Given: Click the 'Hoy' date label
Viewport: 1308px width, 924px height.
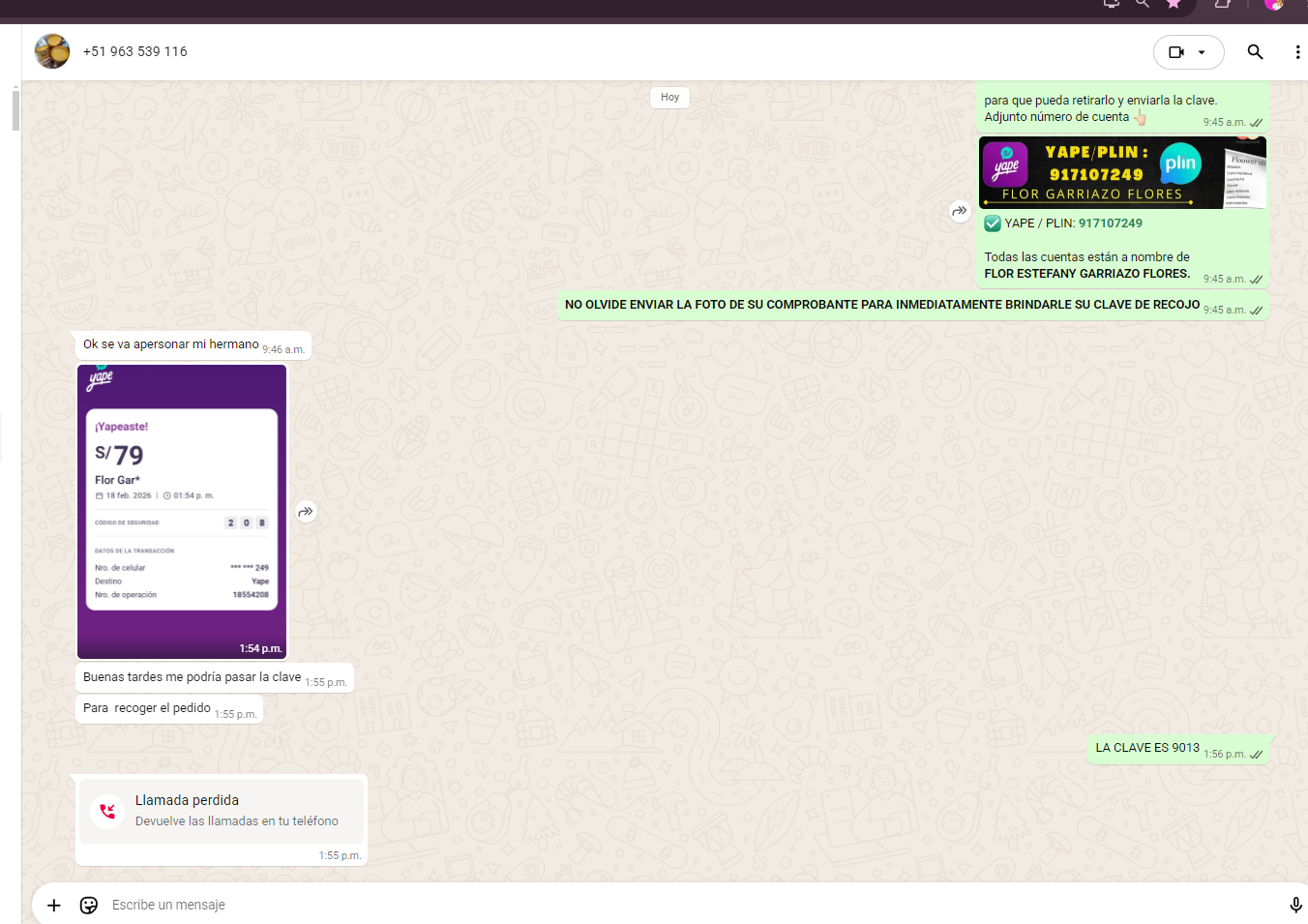Looking at the screenshot, I should tap(669, 98).
